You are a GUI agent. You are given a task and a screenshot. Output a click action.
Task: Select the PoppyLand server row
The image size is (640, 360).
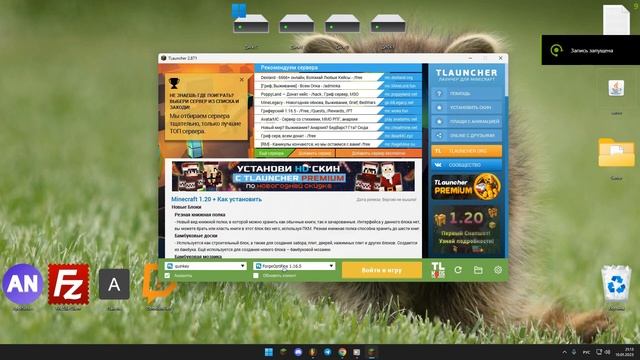coord(338,94)
